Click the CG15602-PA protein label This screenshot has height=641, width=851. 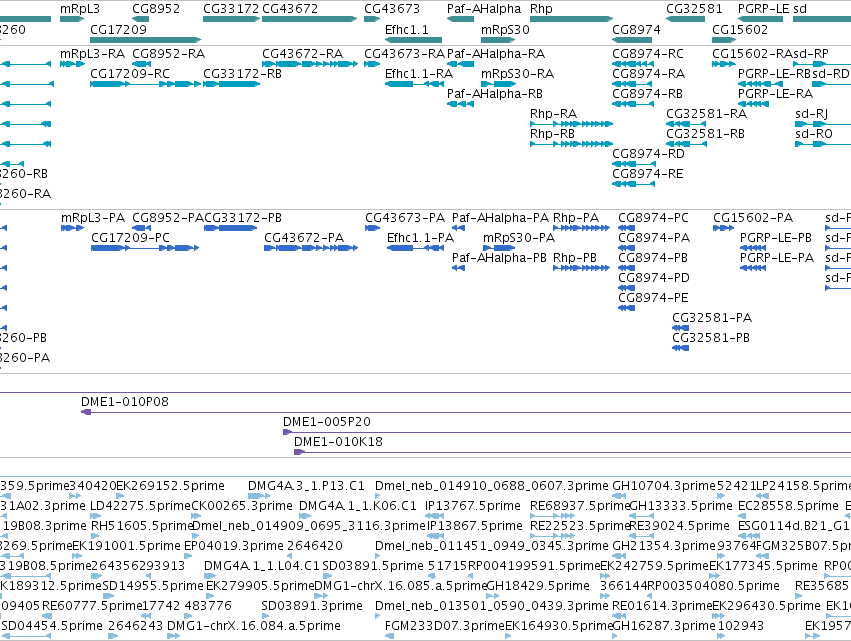[x=753, y=218]
